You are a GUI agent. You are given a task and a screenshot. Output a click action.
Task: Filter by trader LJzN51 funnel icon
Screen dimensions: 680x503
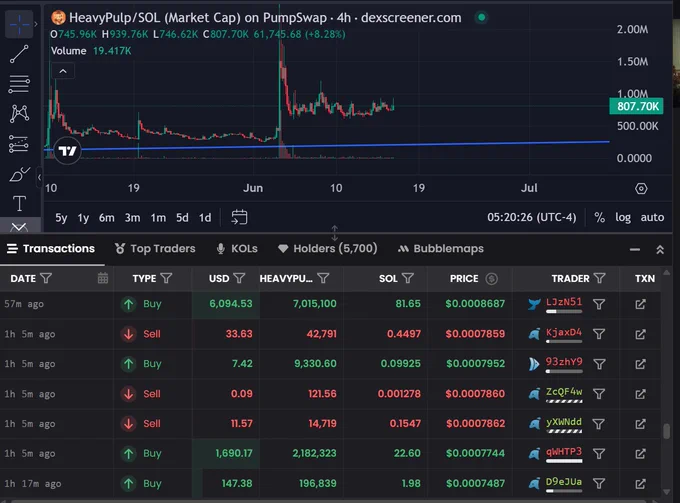(x=599, y=304)
